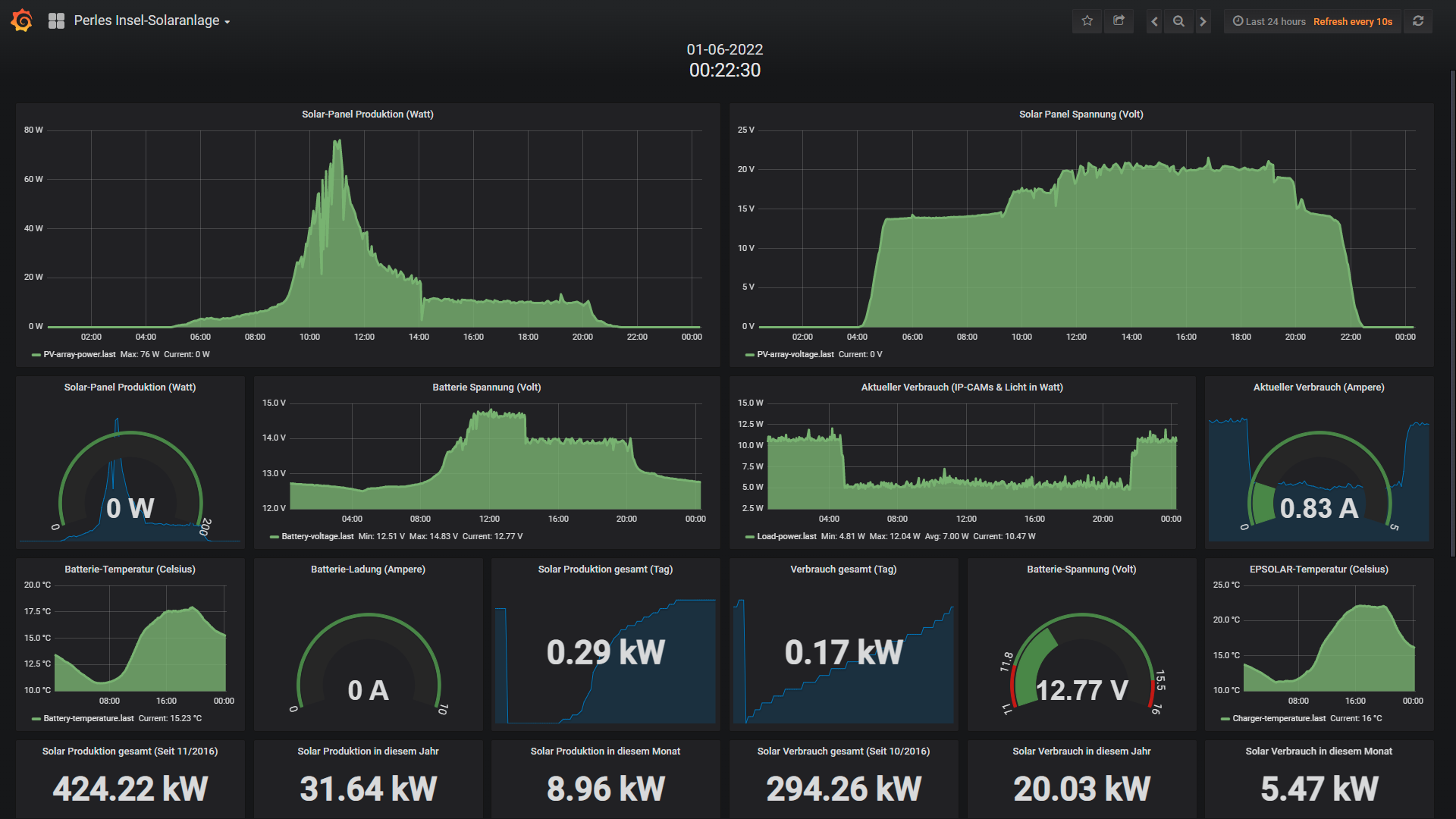Click the dashboards grid icon
Image resolution: width=1456 pixels, height=819 pixels.
[x=56, y=21]
